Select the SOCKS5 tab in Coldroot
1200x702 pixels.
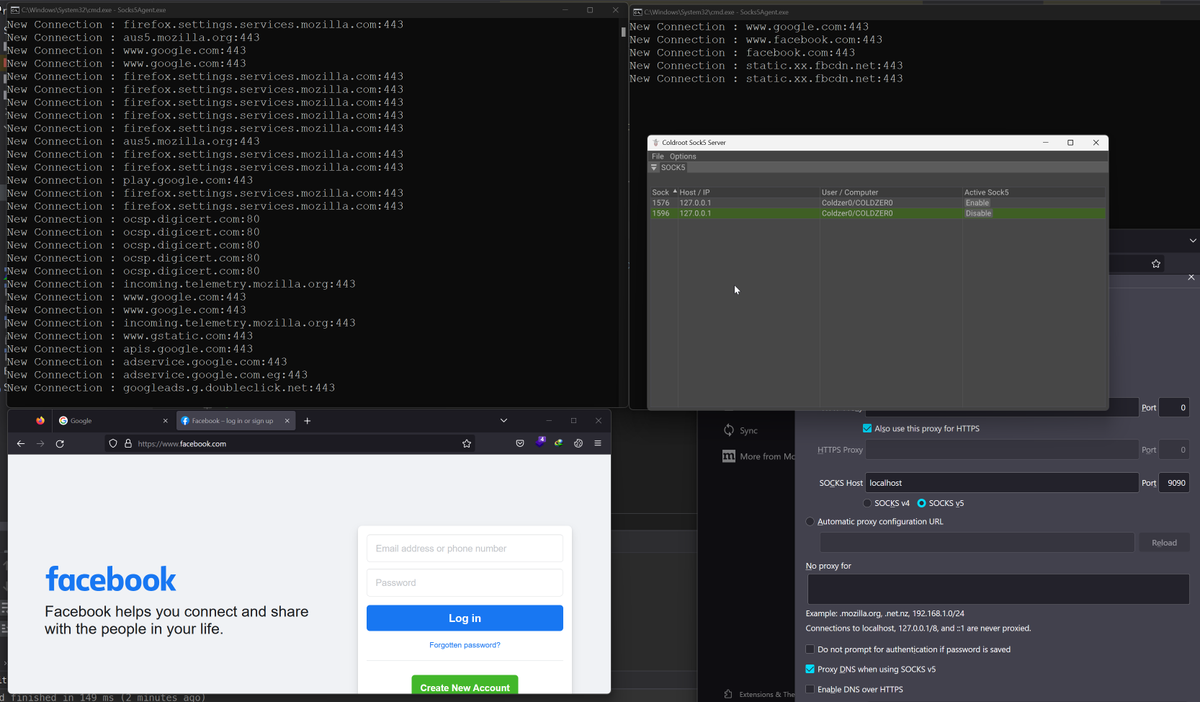pos(673,168)
